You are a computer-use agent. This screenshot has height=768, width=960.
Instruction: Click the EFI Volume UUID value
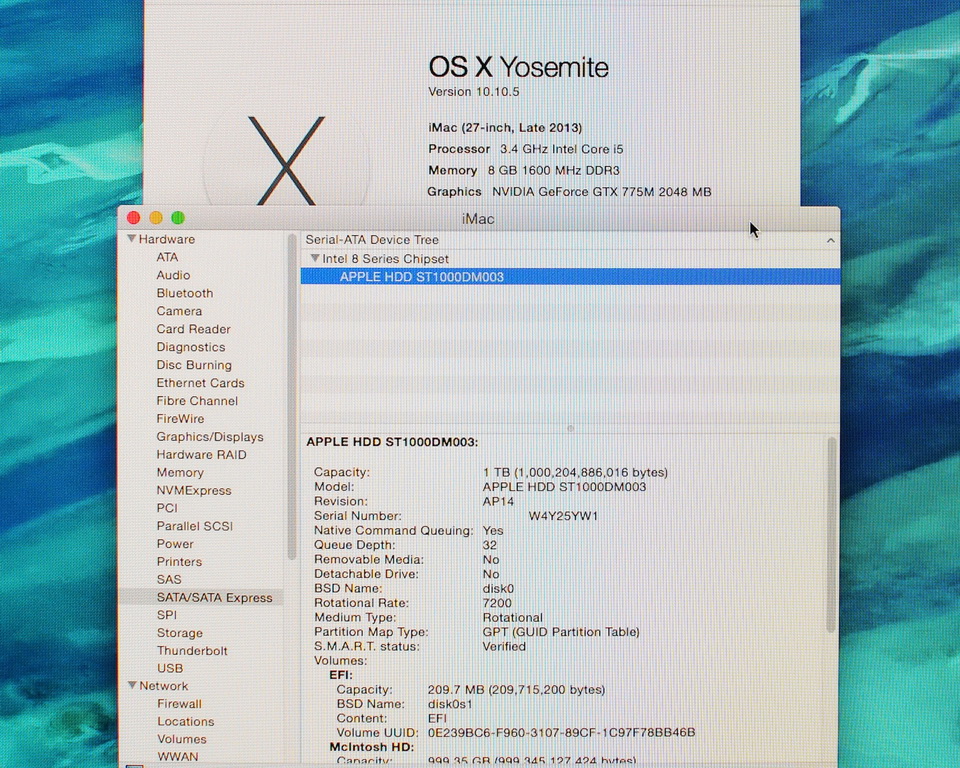click(561, 733)
